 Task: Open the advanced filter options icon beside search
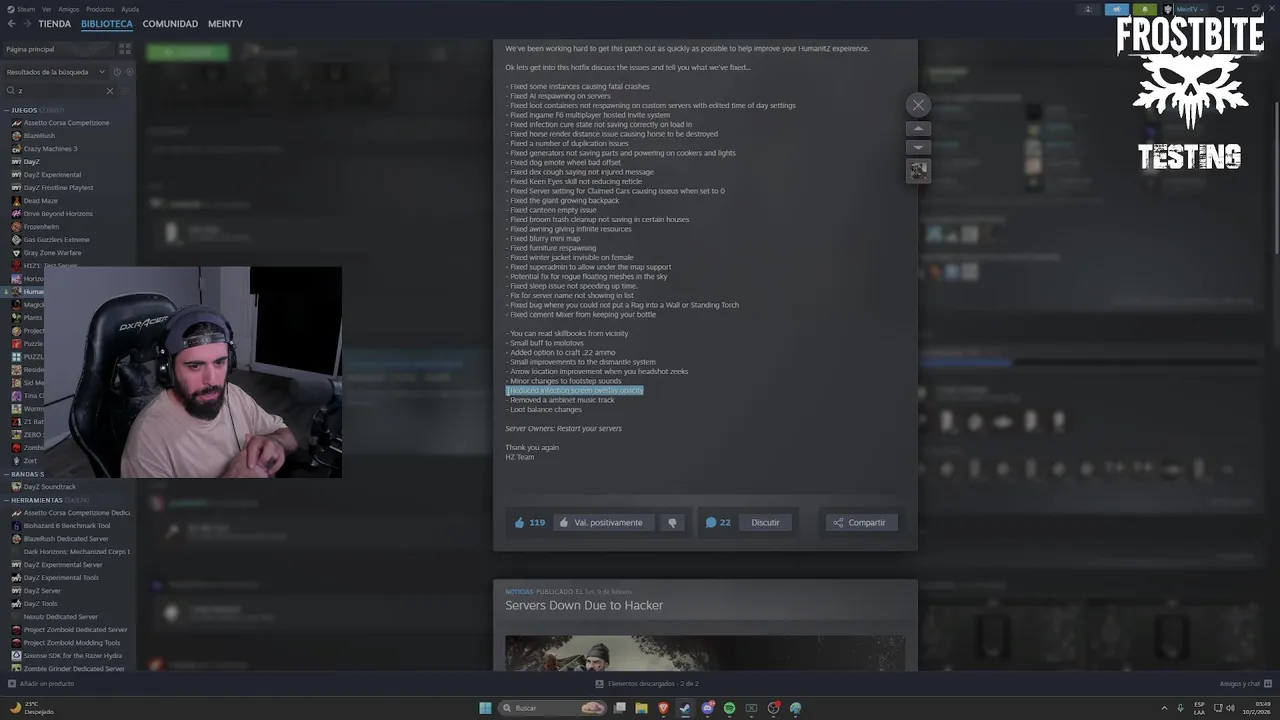pyautogui.click(x=127, y=91)
